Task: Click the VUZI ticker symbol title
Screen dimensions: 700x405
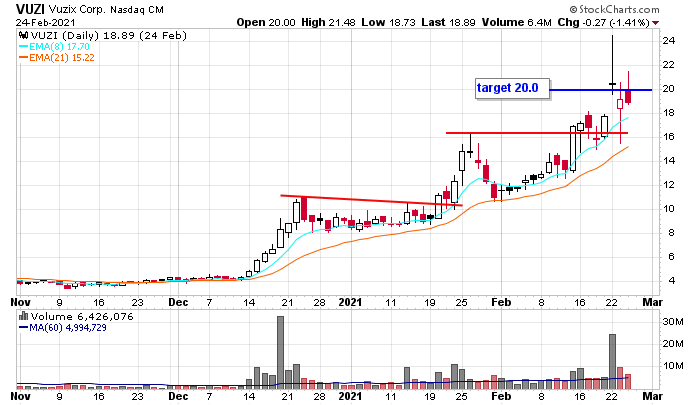Action: pyautogui.click(x=30, y=9)
